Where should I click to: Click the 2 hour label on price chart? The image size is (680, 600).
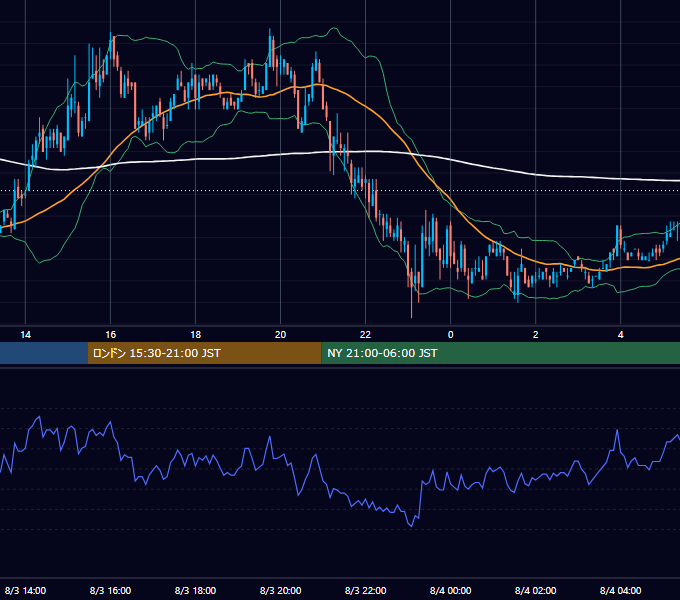click(536, 334)
